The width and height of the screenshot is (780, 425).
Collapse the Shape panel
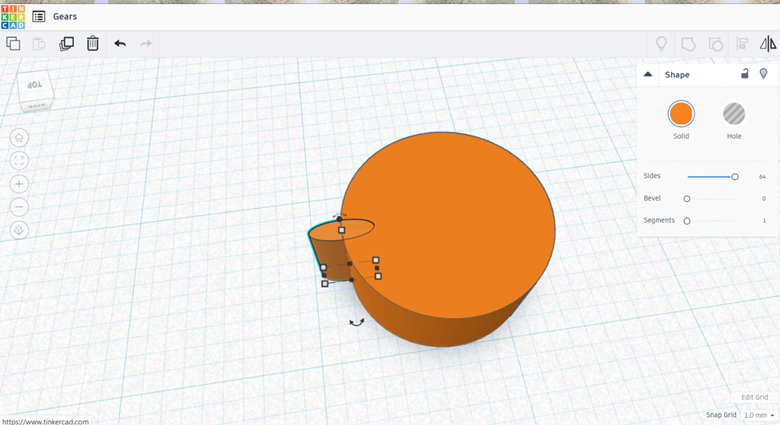[x=648, y=74]
